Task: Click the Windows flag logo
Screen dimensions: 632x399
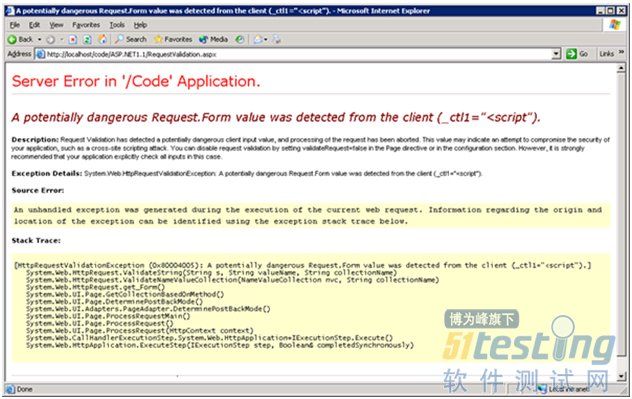Action: (x=615, y=25)
